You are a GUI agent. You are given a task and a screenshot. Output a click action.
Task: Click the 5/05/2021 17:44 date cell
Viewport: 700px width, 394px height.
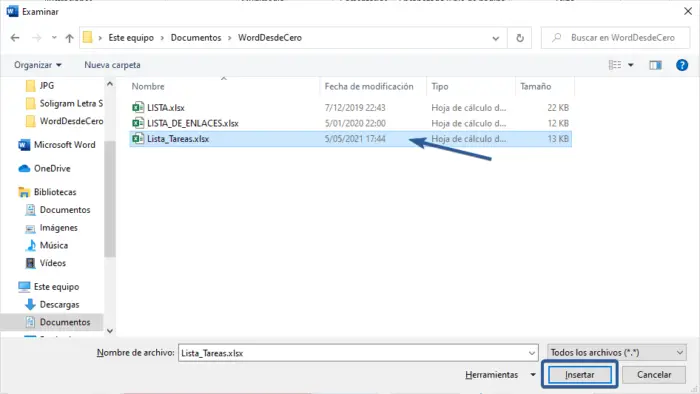click(355, 139)
